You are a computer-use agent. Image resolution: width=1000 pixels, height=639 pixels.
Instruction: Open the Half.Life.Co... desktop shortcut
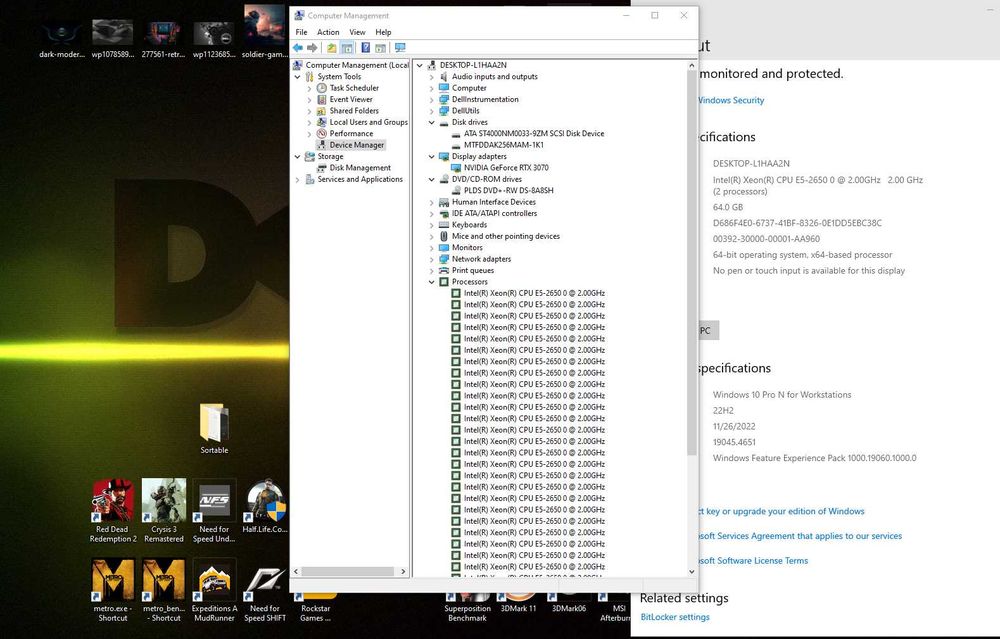click(x=265, y=507)
